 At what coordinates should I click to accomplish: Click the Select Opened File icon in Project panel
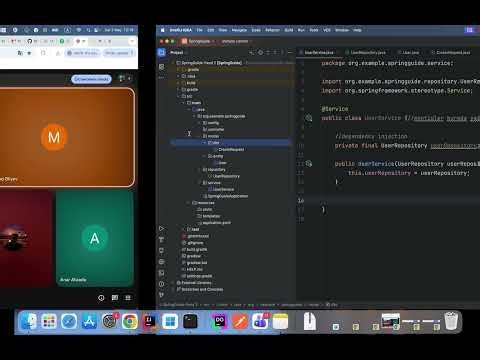(x=252, y=52)
